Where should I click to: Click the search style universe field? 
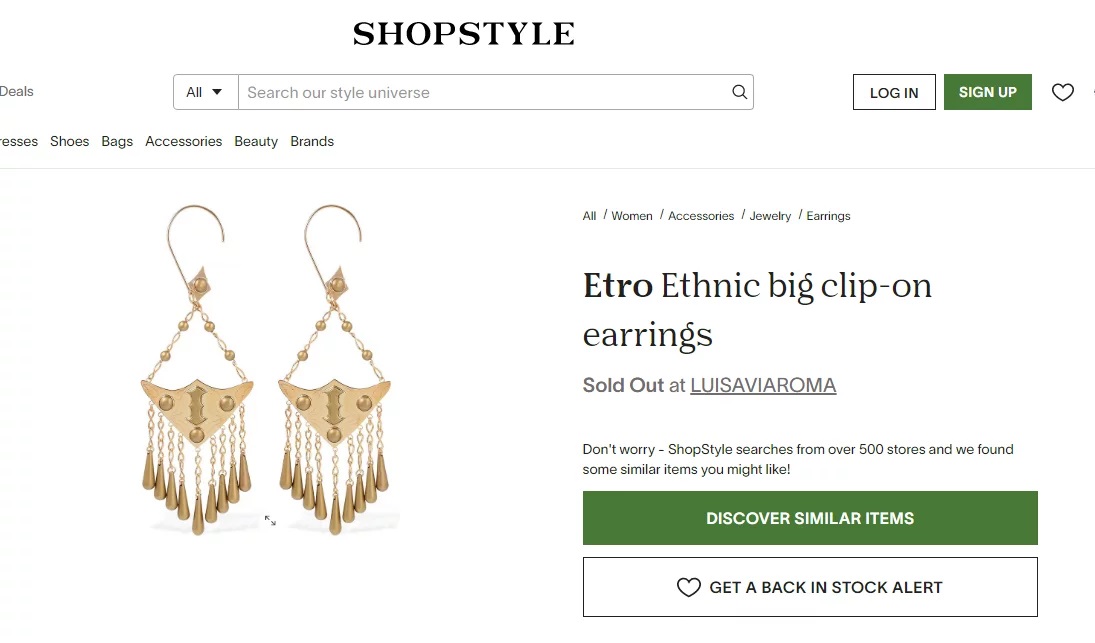tap(482, 92)
